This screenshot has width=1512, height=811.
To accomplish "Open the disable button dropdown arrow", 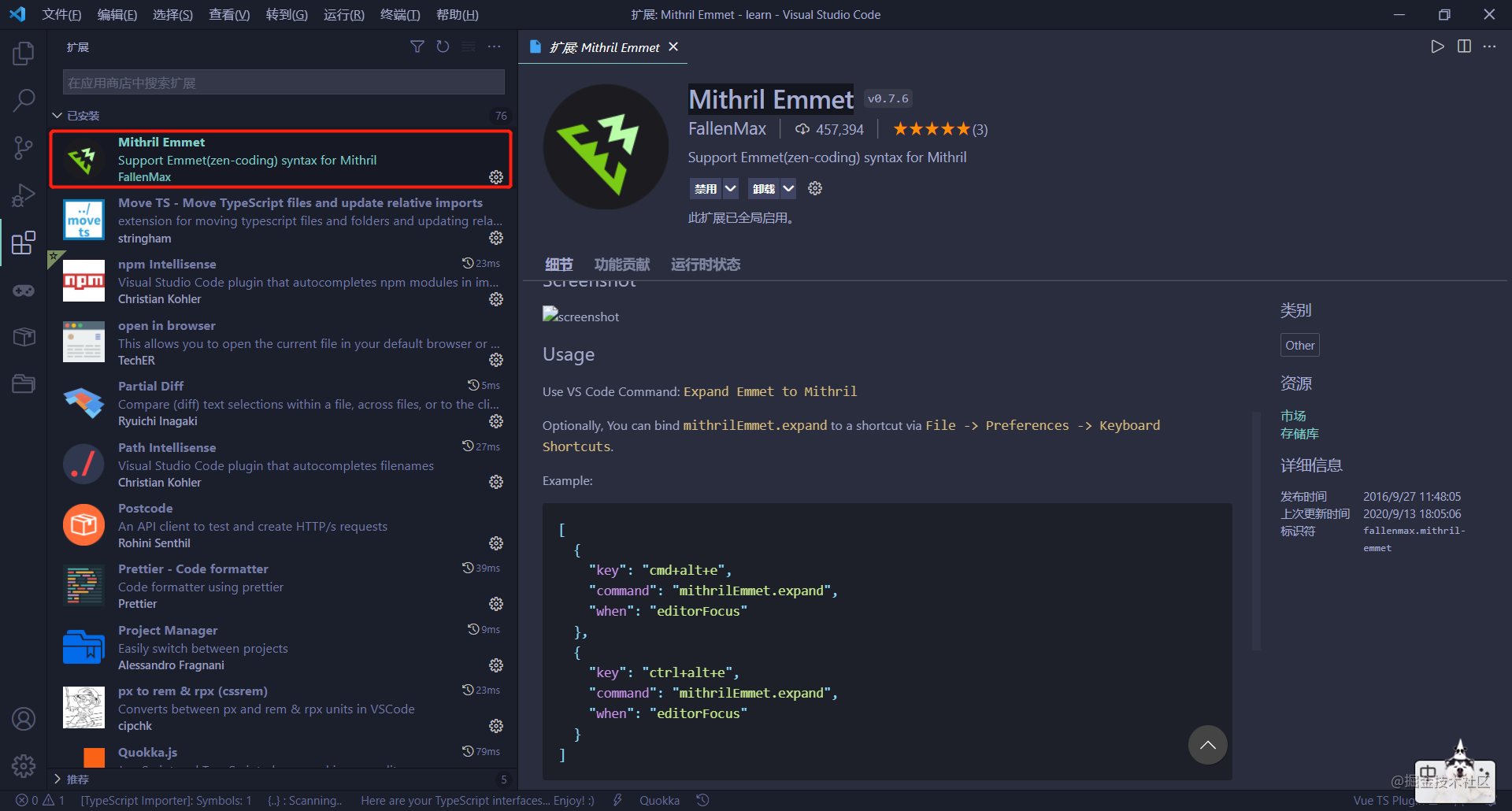I will [x=731, y=188].
